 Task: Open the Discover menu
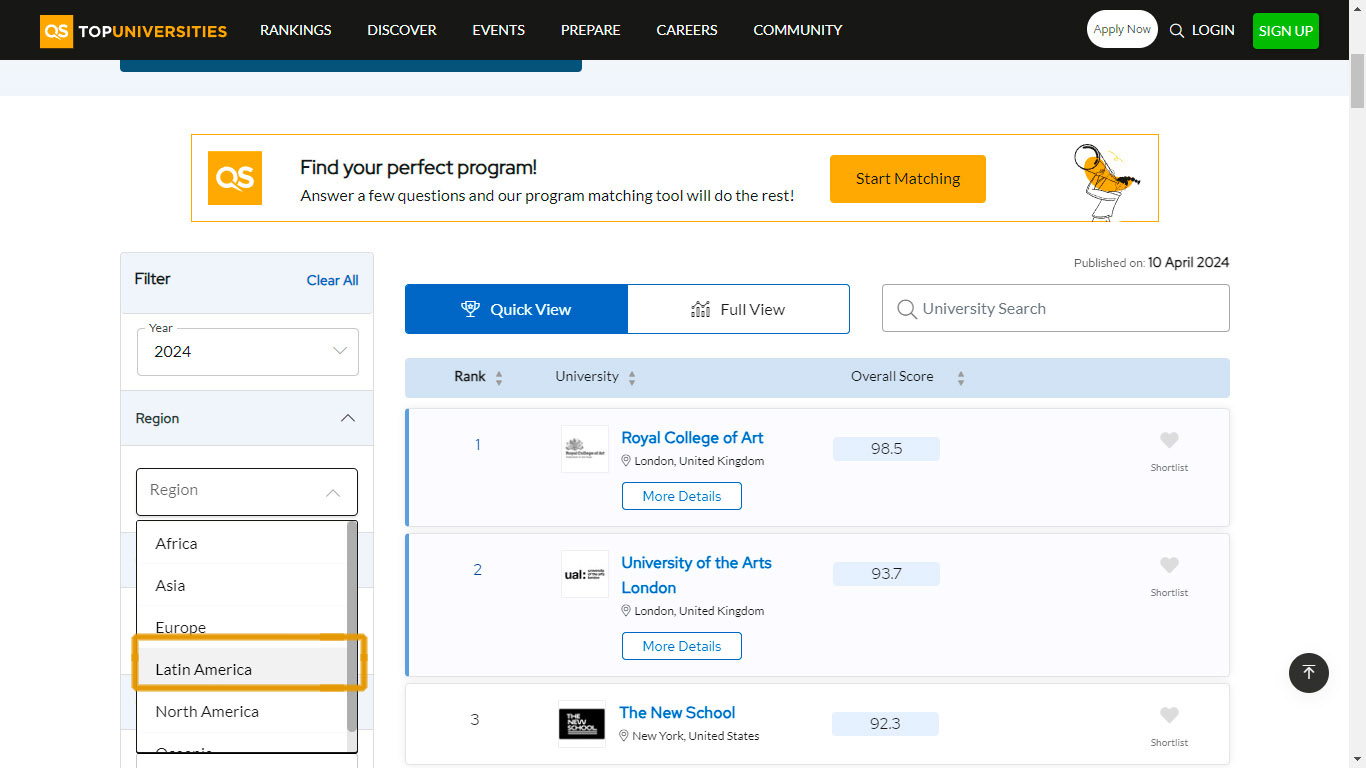click(x=402, y=30)
